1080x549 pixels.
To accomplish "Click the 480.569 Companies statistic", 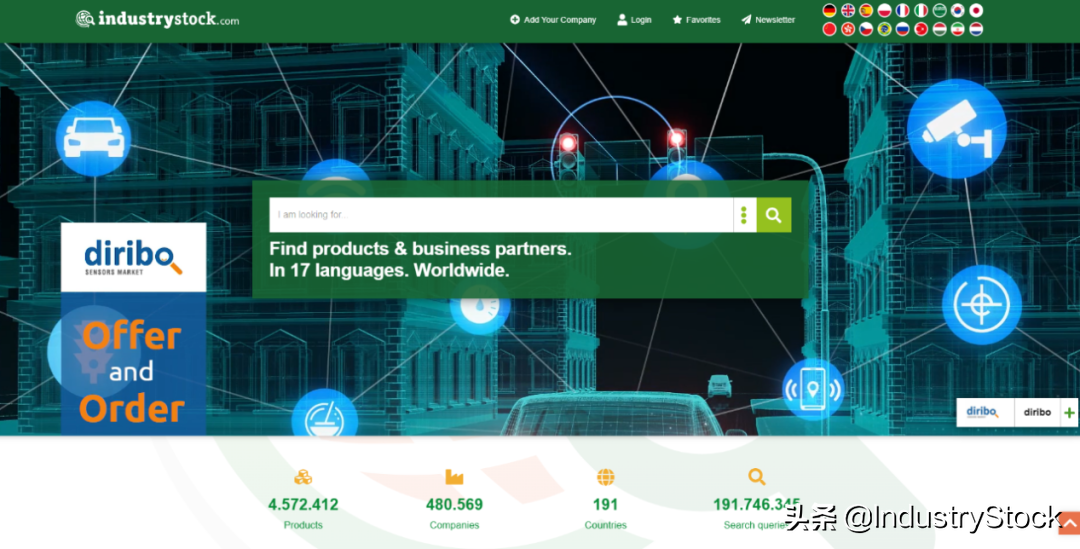I will [x=454, y=505].
